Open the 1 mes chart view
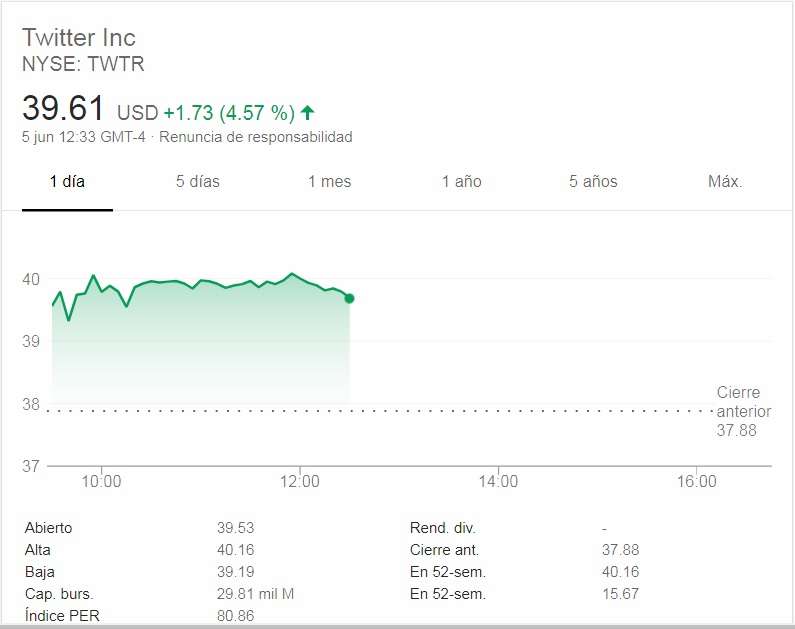The height and width of the screenshot is (629, 795). (329, 181)
